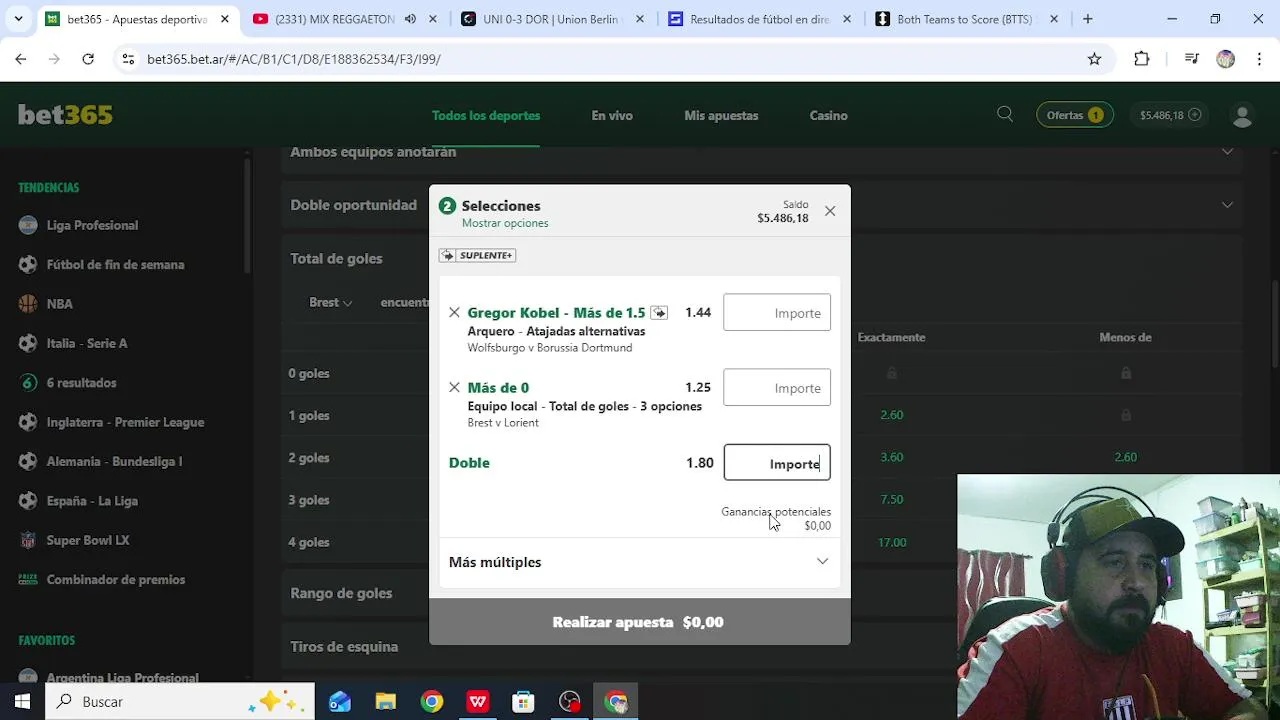The height and width of the screenshot is (720, 1280).
Task: Click stake field for Más de 0 bet
Action: coord(777,388)
